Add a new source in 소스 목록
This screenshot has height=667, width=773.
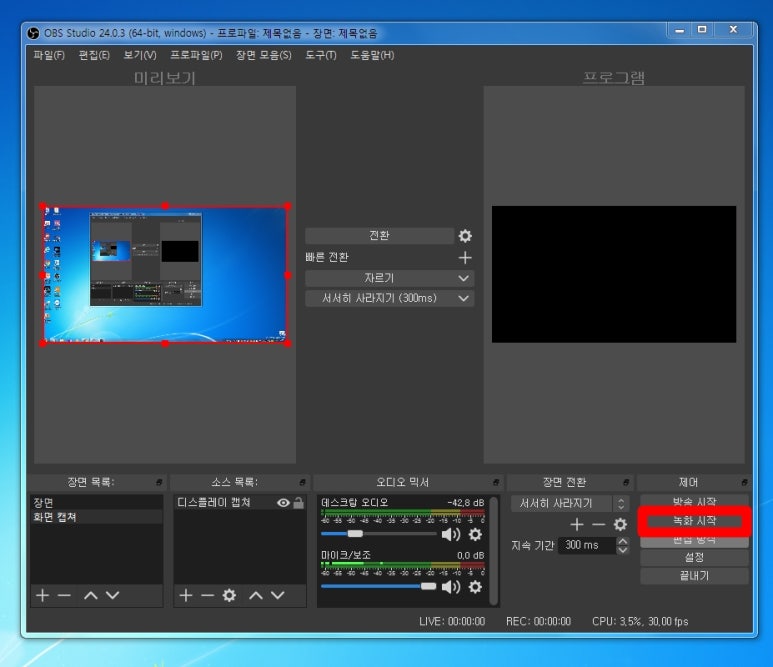coord(186,596)
